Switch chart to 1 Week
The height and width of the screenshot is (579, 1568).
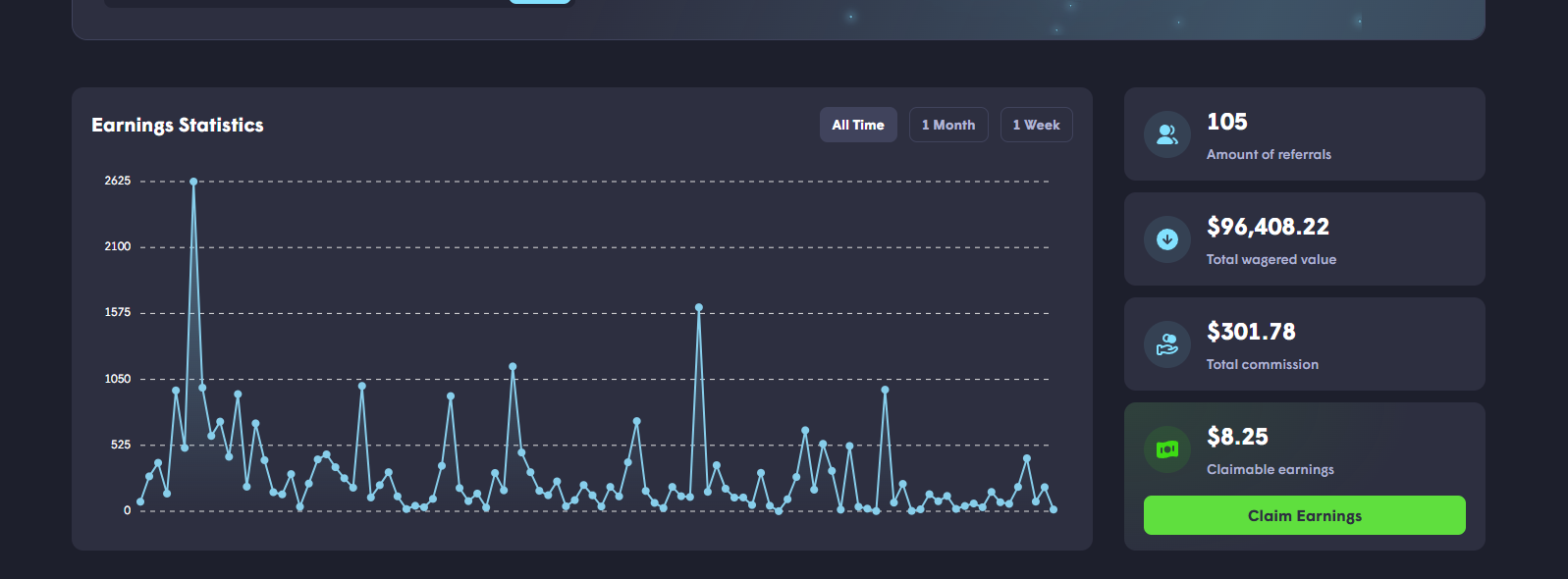[1036, 125]
